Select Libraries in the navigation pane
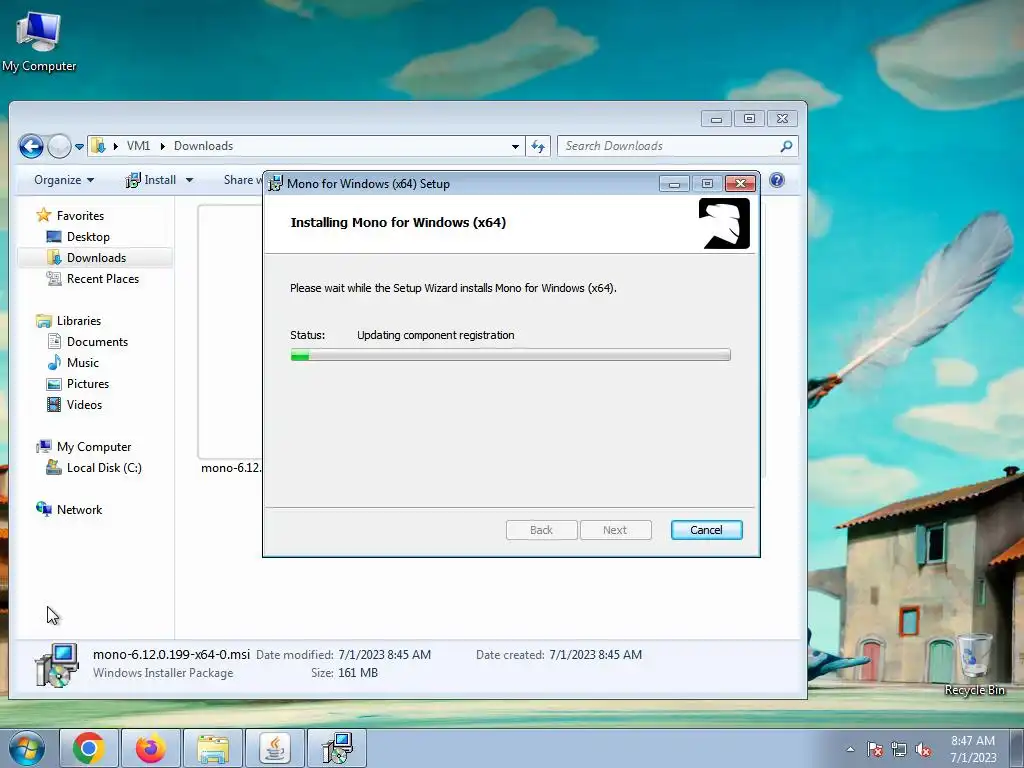The height and width of the screenshot is (768, 1024). (x=69, y=321)
